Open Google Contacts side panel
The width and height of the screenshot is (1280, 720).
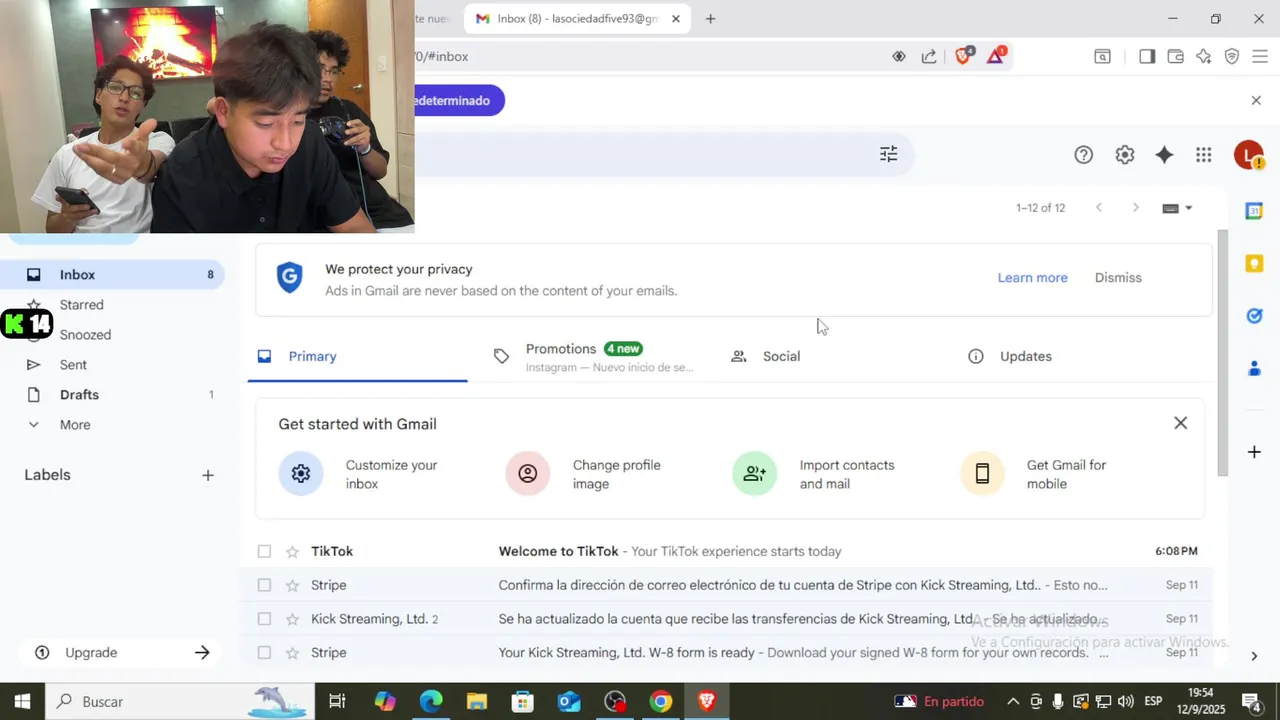pyautogui.click(x=1254, y=369)
